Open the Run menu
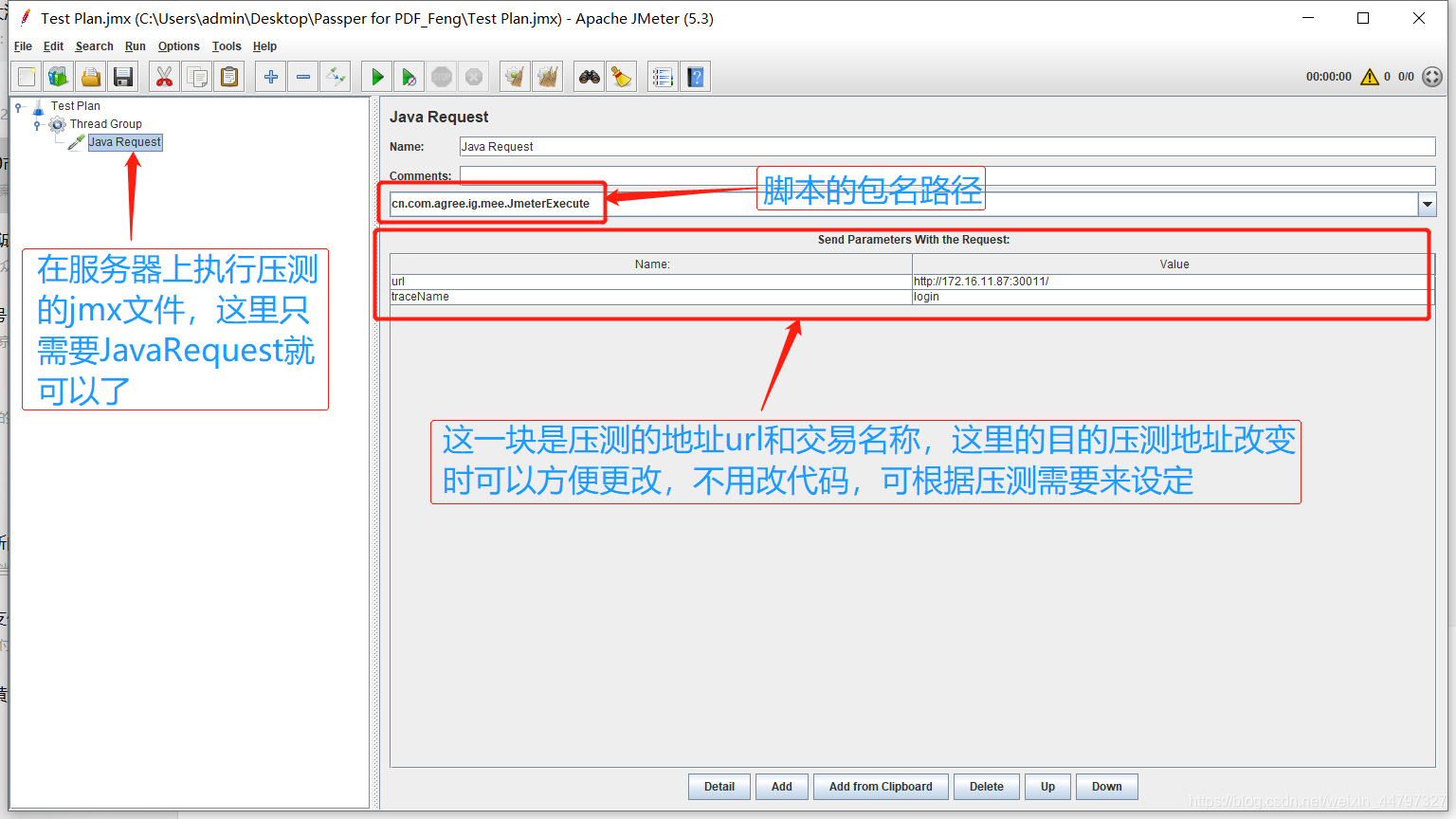 [136, 46]
